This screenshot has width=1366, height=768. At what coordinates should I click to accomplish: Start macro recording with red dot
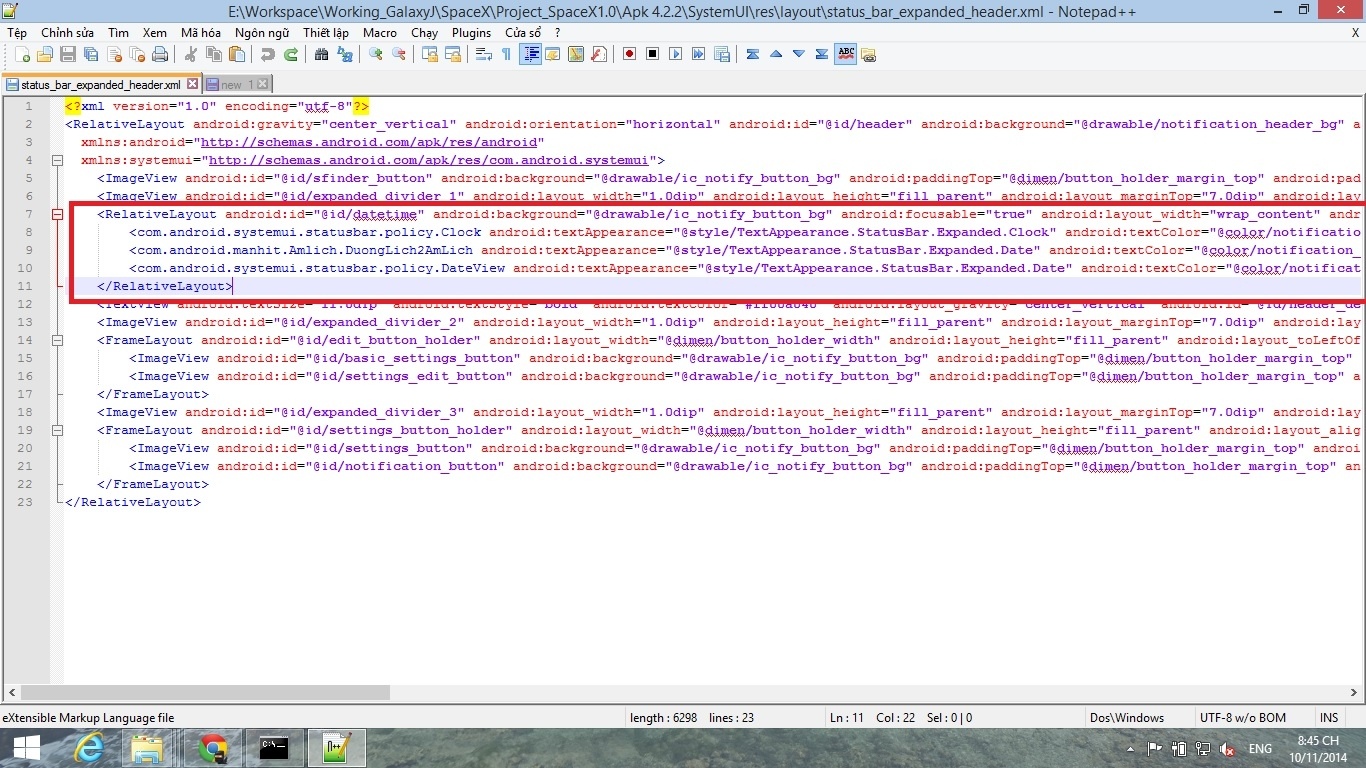pos(629,54)
